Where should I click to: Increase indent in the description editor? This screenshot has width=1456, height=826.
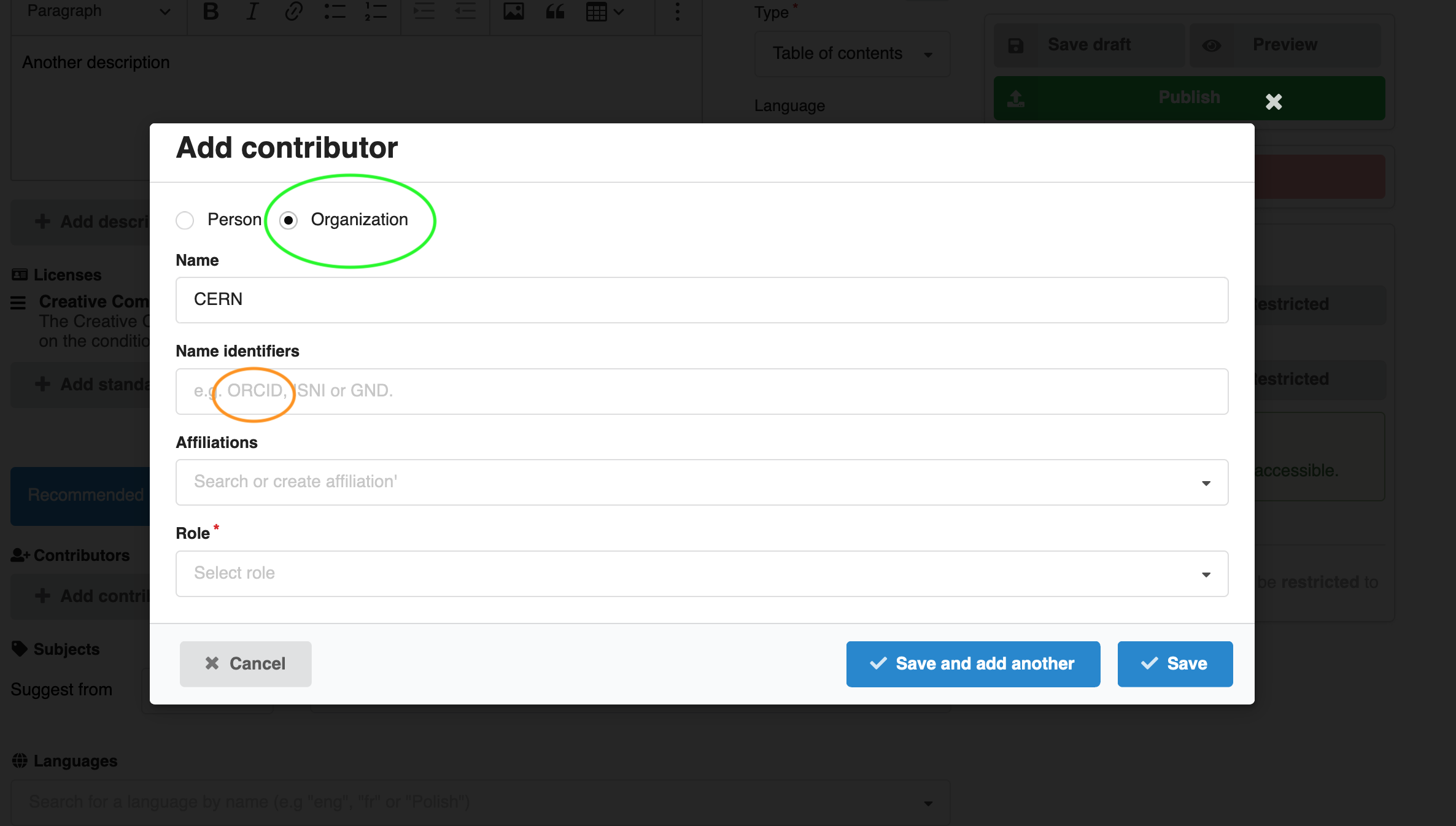pos(424,12)
